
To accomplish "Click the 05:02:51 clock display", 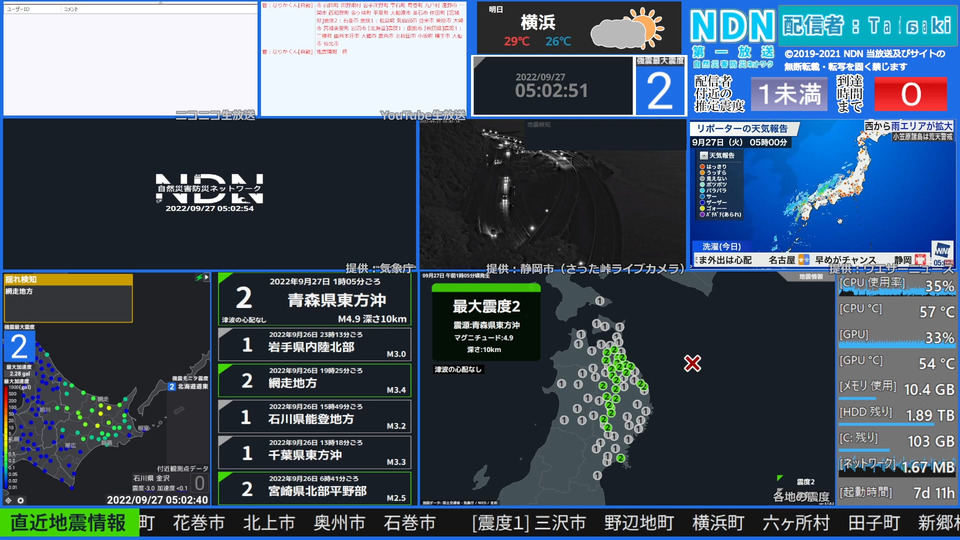I will pos(552,91).
